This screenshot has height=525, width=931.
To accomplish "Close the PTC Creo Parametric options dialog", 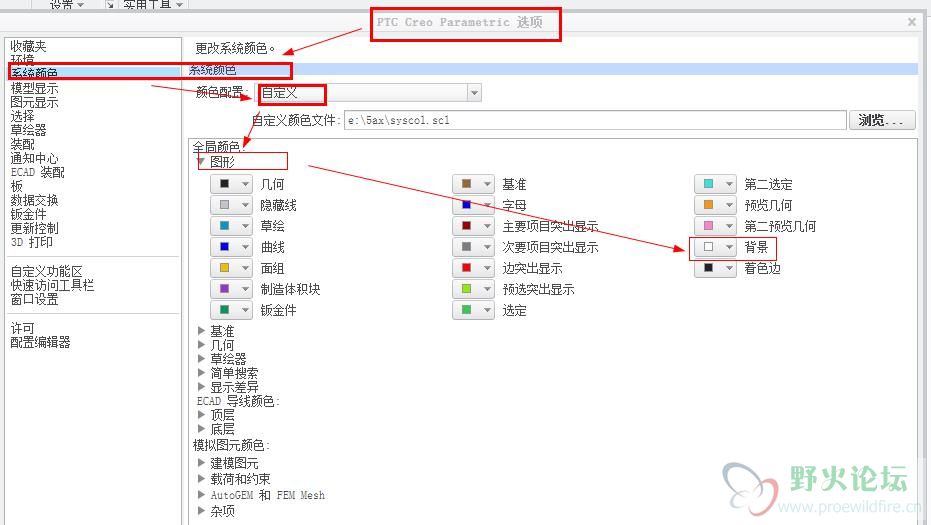I will click(912, 22).
